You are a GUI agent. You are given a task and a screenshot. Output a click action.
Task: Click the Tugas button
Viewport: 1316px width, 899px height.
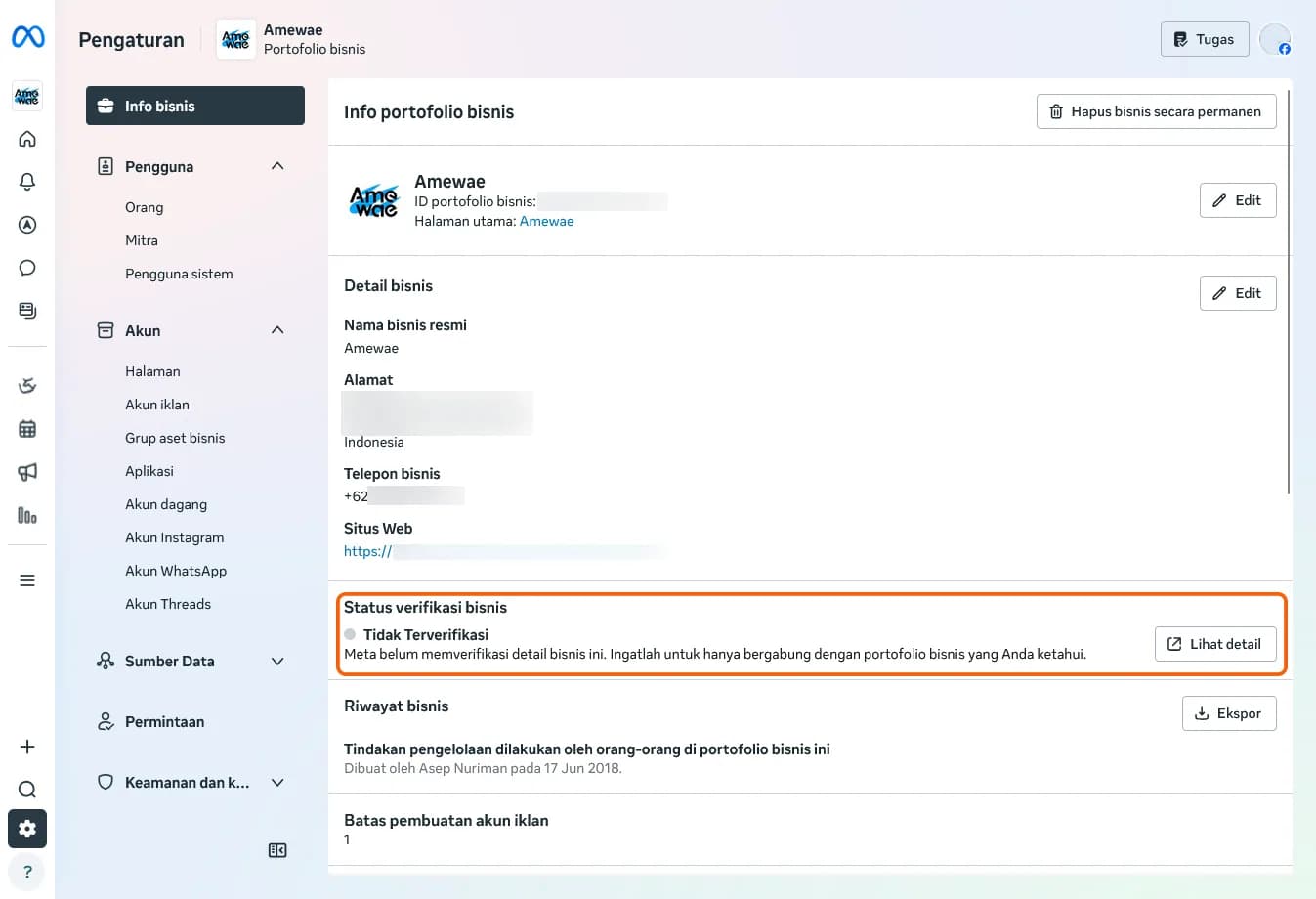point(1205,39)
